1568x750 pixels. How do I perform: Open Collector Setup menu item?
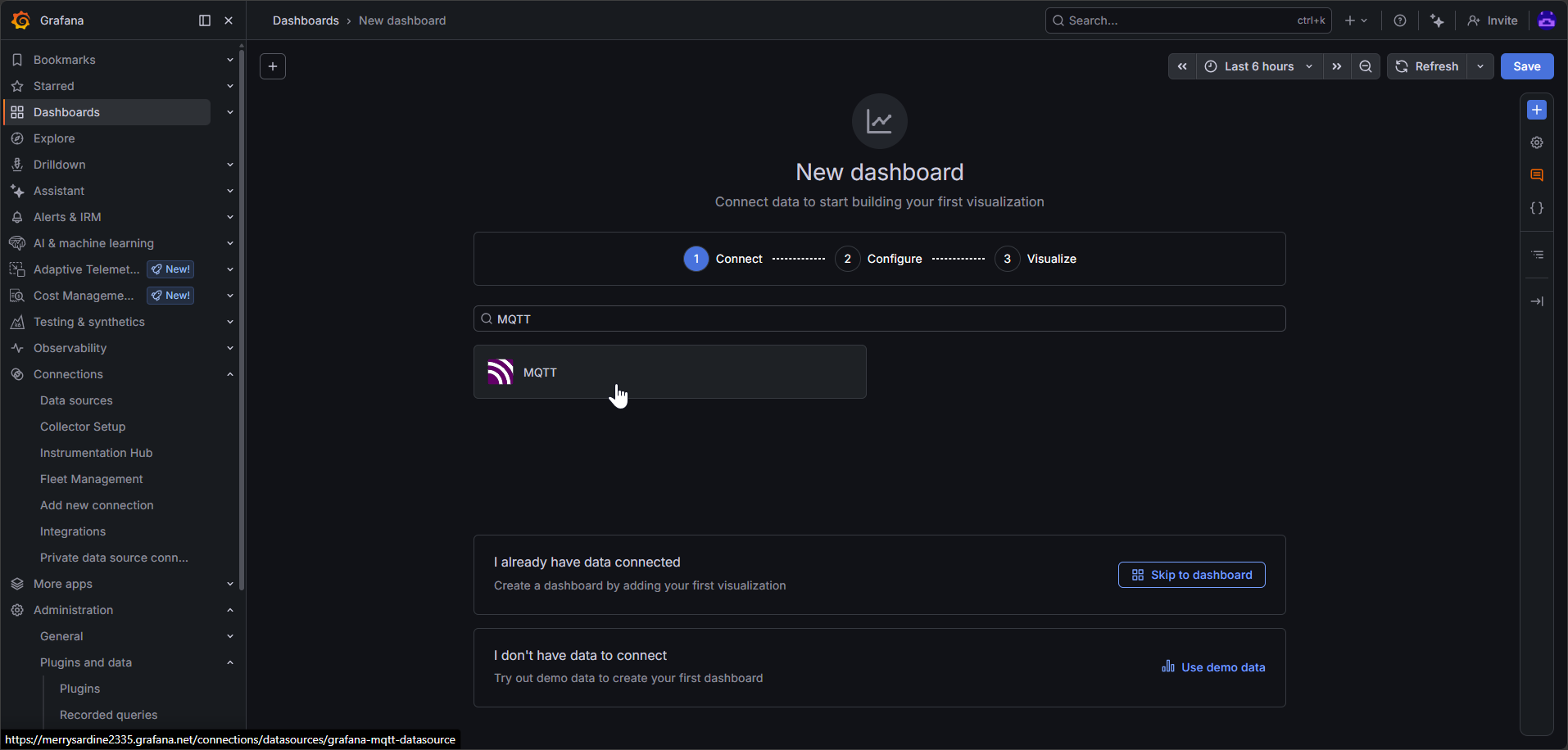click(83, 427)
